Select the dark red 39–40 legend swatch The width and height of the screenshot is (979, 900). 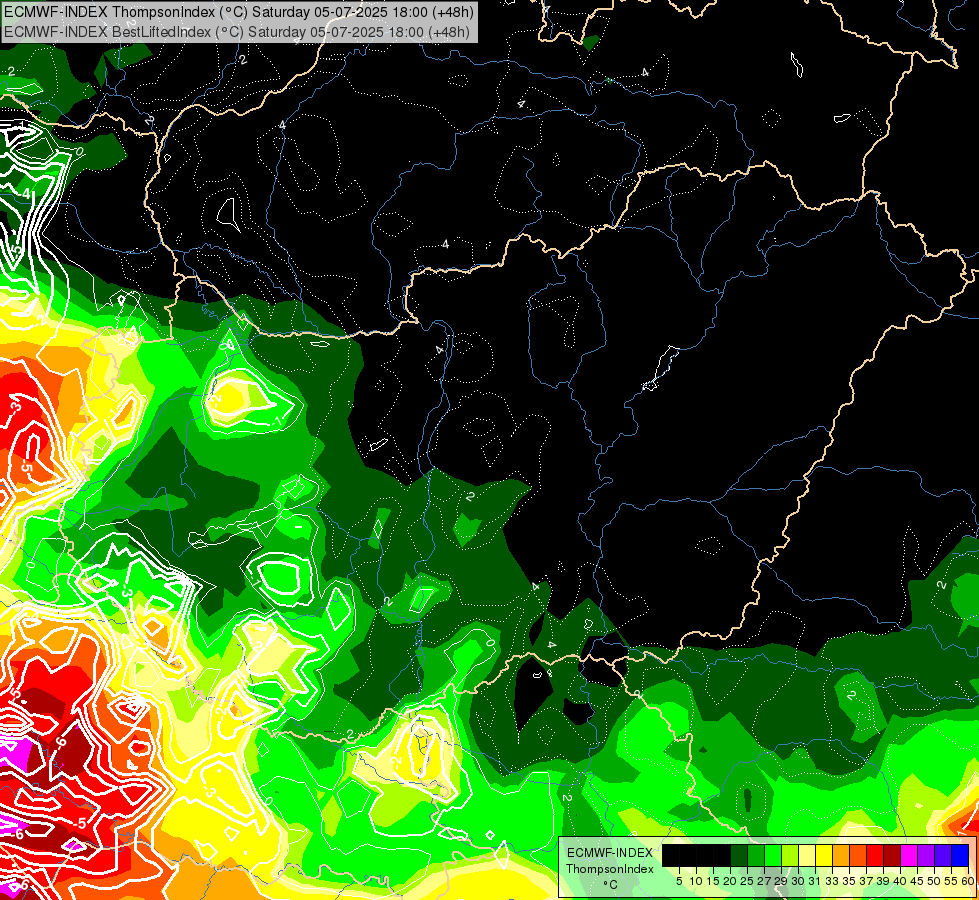click(x=892, y=855)
